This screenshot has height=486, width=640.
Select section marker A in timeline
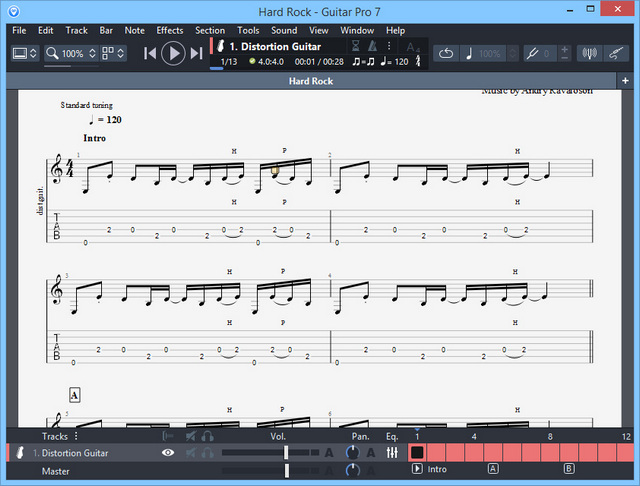[x=492, y=469]
